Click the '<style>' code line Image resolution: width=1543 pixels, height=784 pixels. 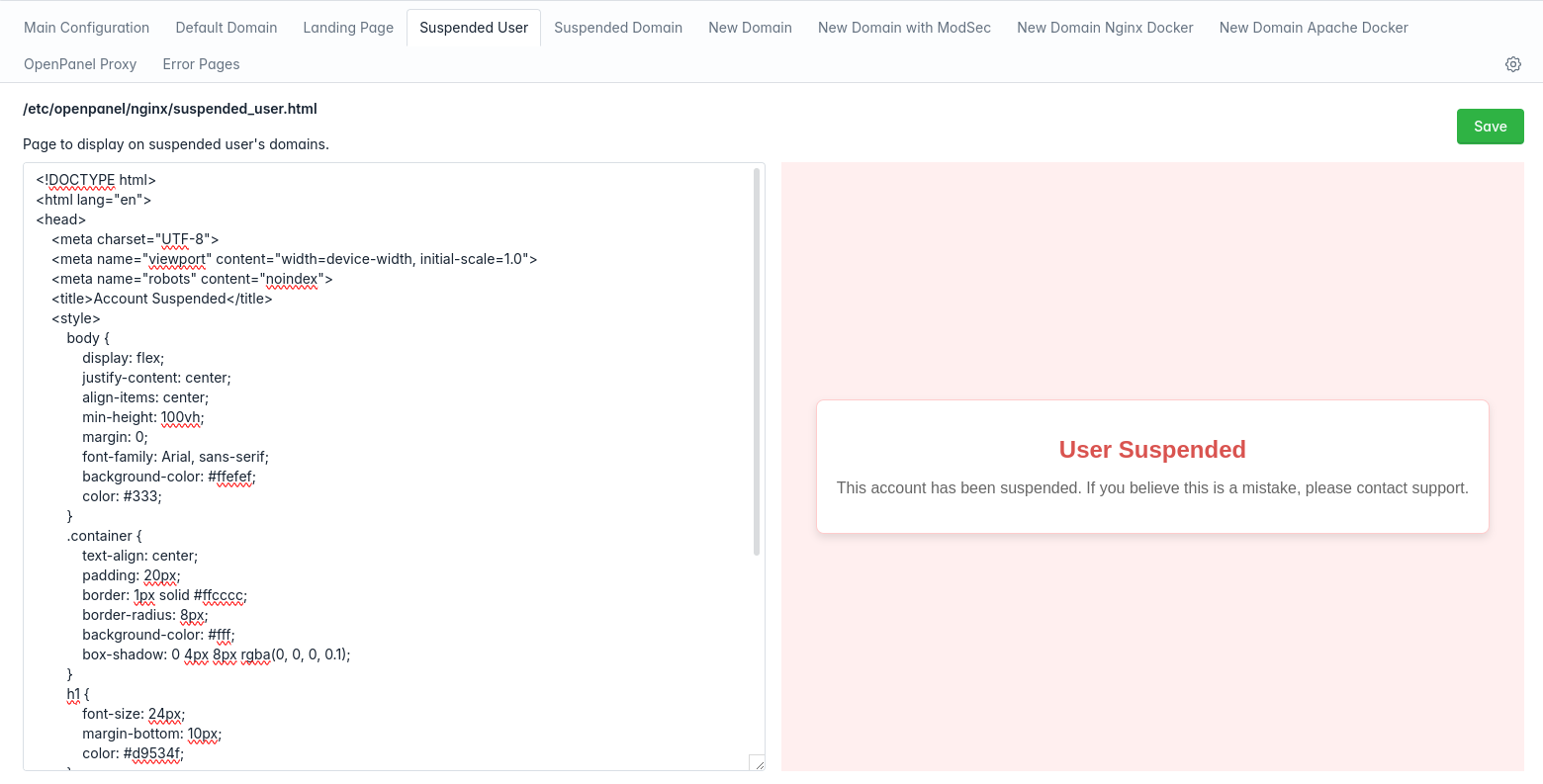(76, 318)
